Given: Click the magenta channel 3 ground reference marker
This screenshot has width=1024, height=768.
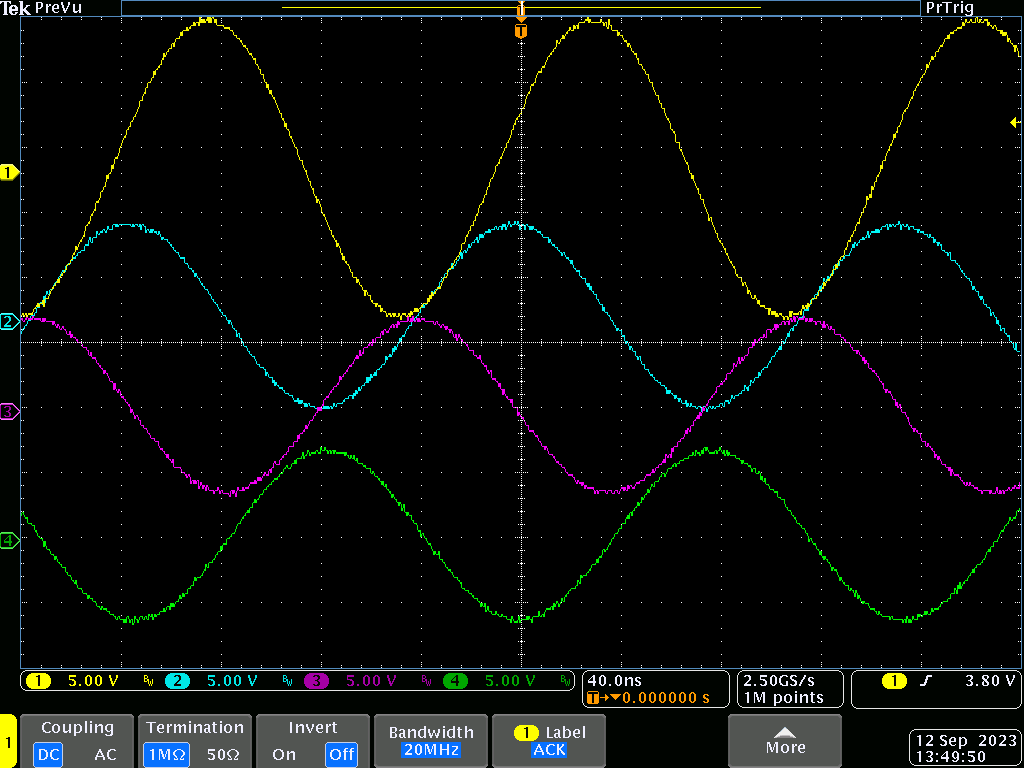Looking at the screenshot, I should 10,411.
